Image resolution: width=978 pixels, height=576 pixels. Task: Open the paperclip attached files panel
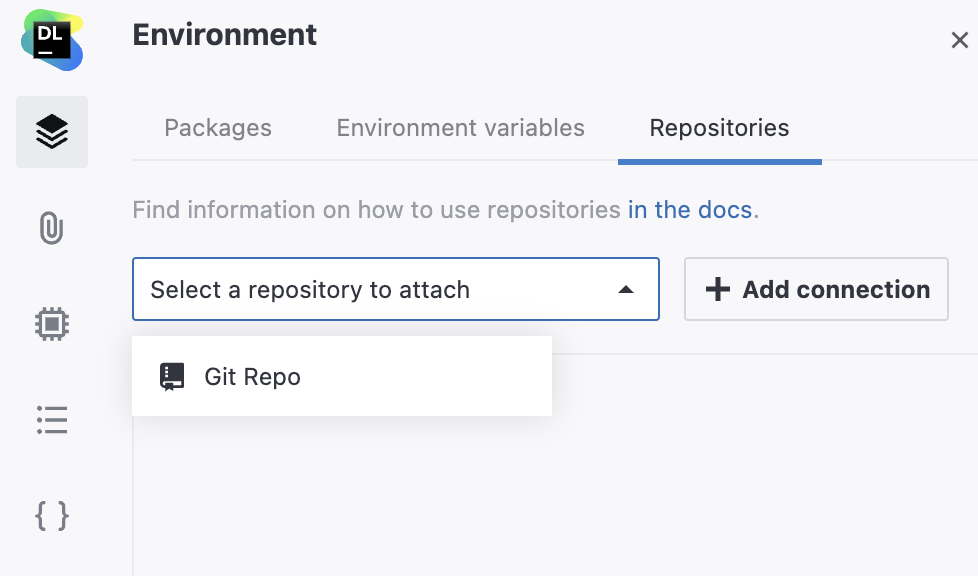tap(52, 227)
